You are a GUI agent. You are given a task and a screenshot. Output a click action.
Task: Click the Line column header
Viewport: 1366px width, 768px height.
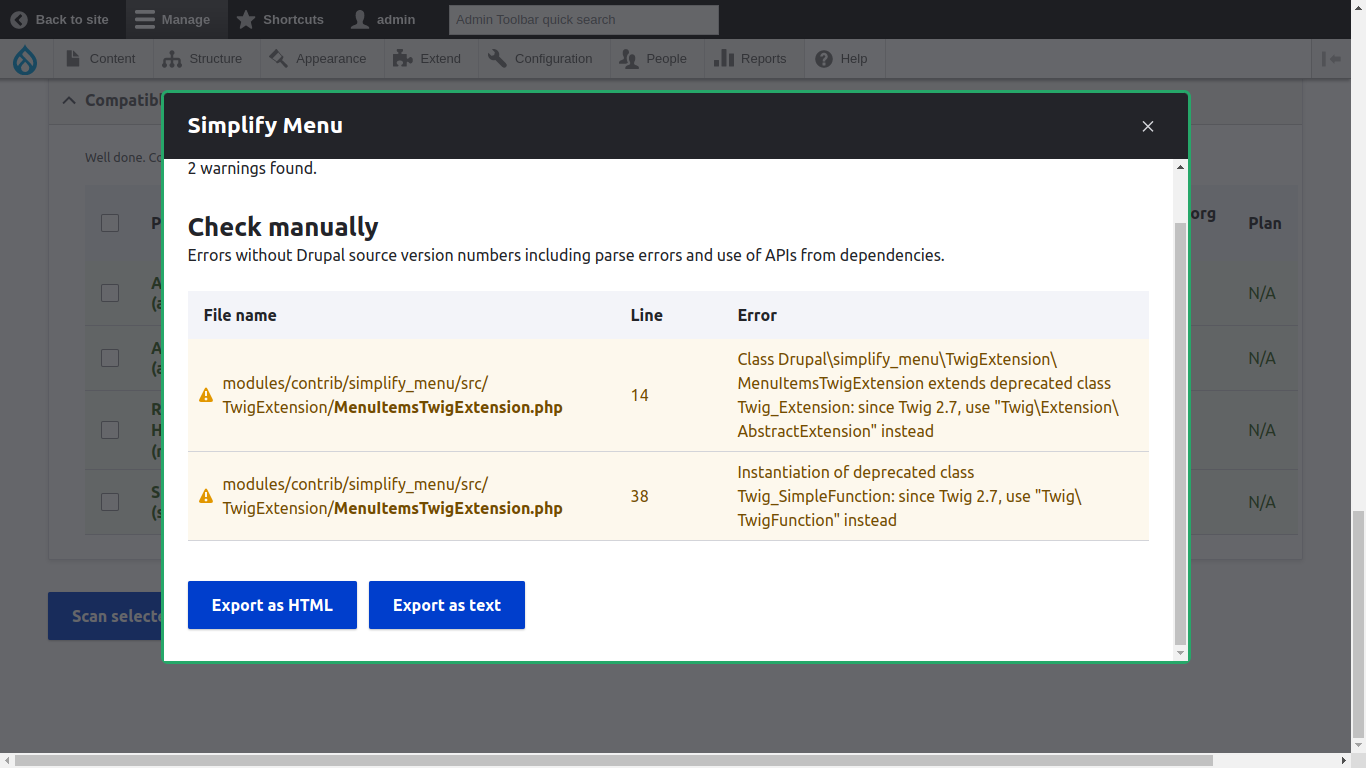pos(647,315)
